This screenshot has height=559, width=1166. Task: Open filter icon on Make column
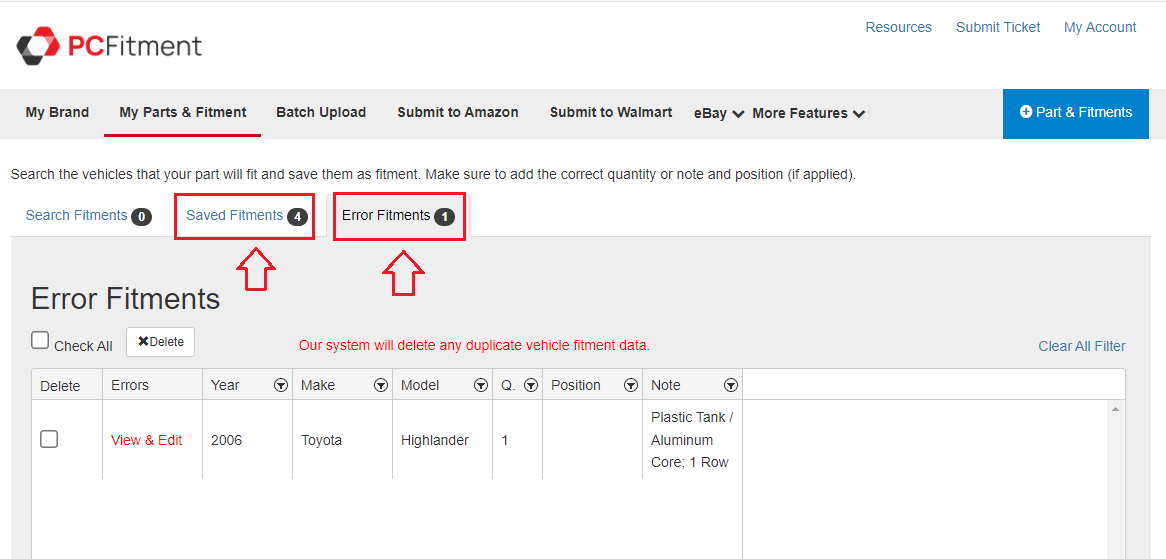[380, 385]
